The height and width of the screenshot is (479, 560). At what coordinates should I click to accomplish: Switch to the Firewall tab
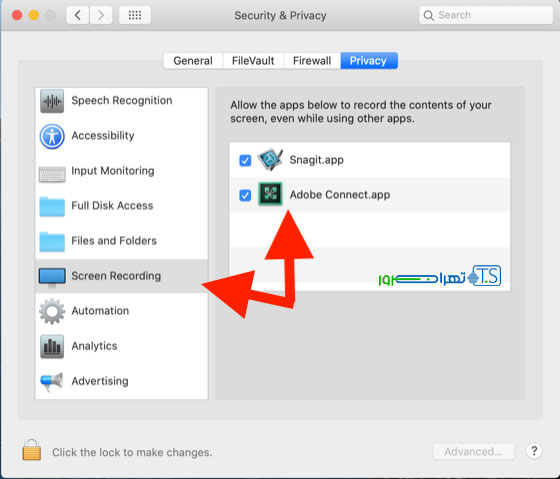pyautogui.click(x=312, y=61)
